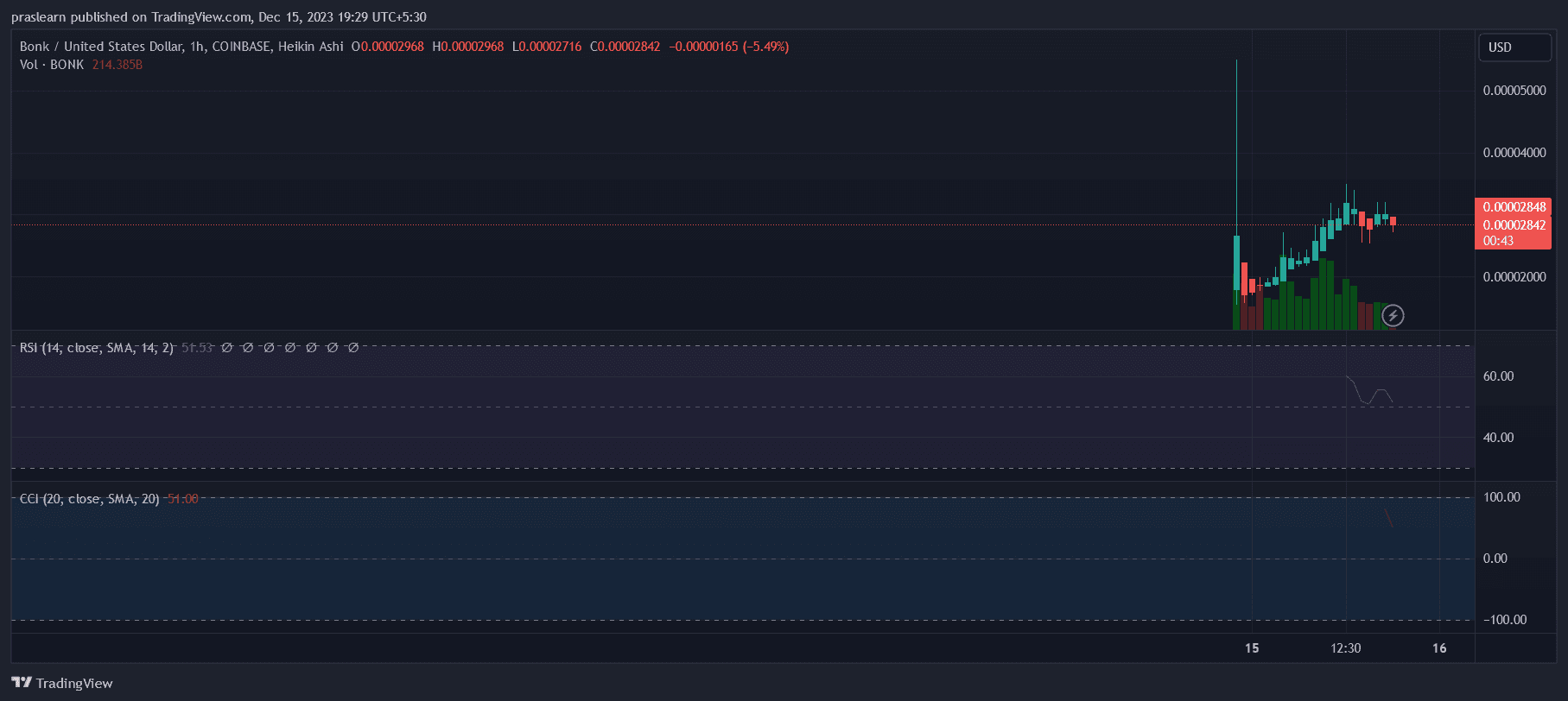1568x701 pixels.
Task: Click the 16 date axis label
Action: 1439,648
